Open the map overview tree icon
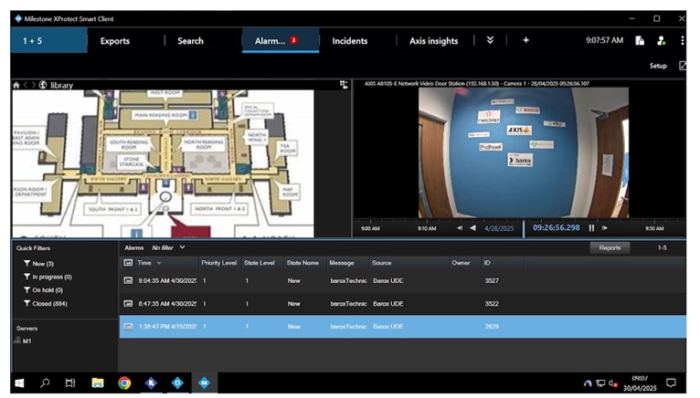This screenshot has height=398, width=700. point(343,84)
